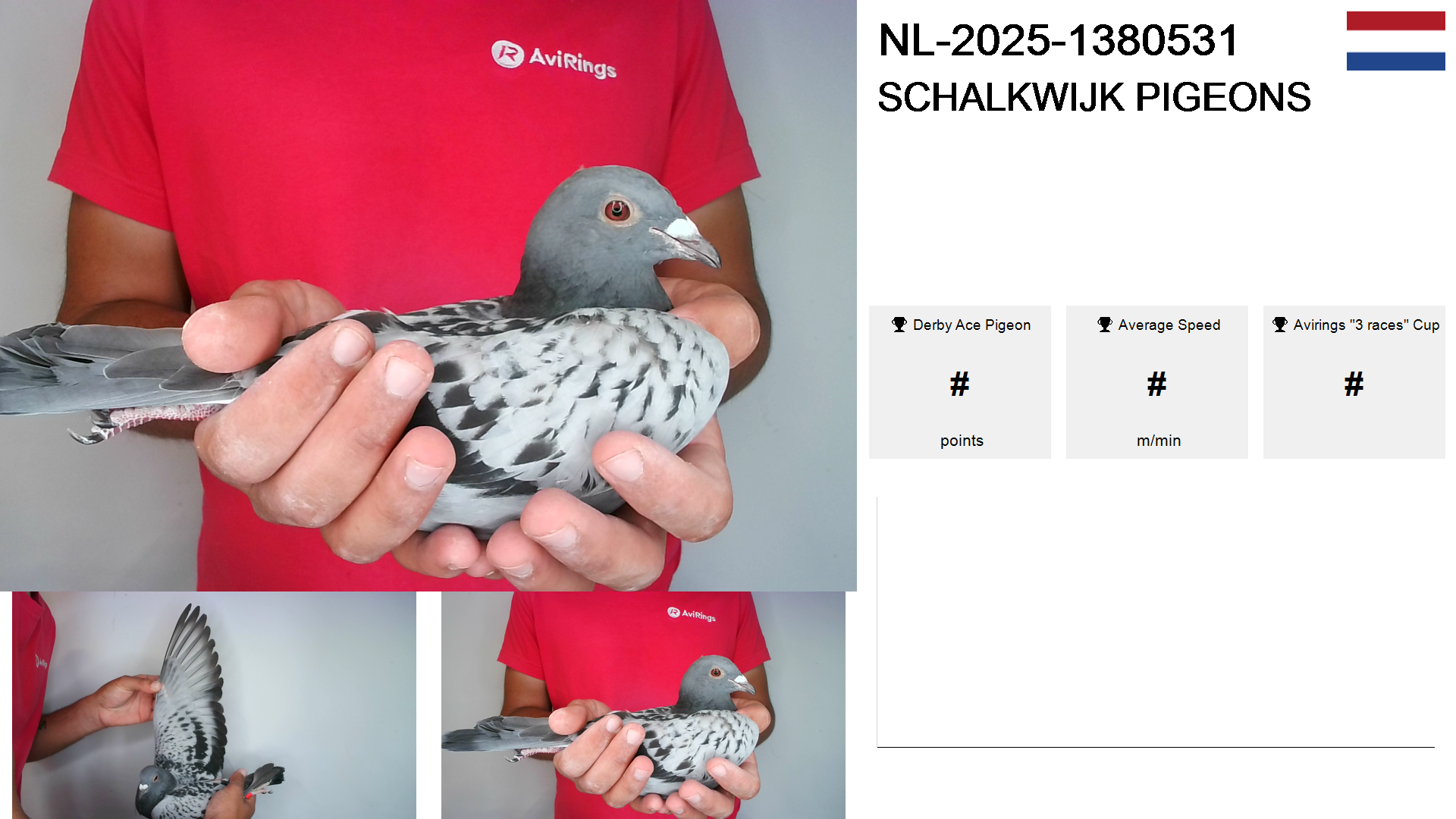
Task: Click the points label in Derby card
Action: (x=962, y=441)
